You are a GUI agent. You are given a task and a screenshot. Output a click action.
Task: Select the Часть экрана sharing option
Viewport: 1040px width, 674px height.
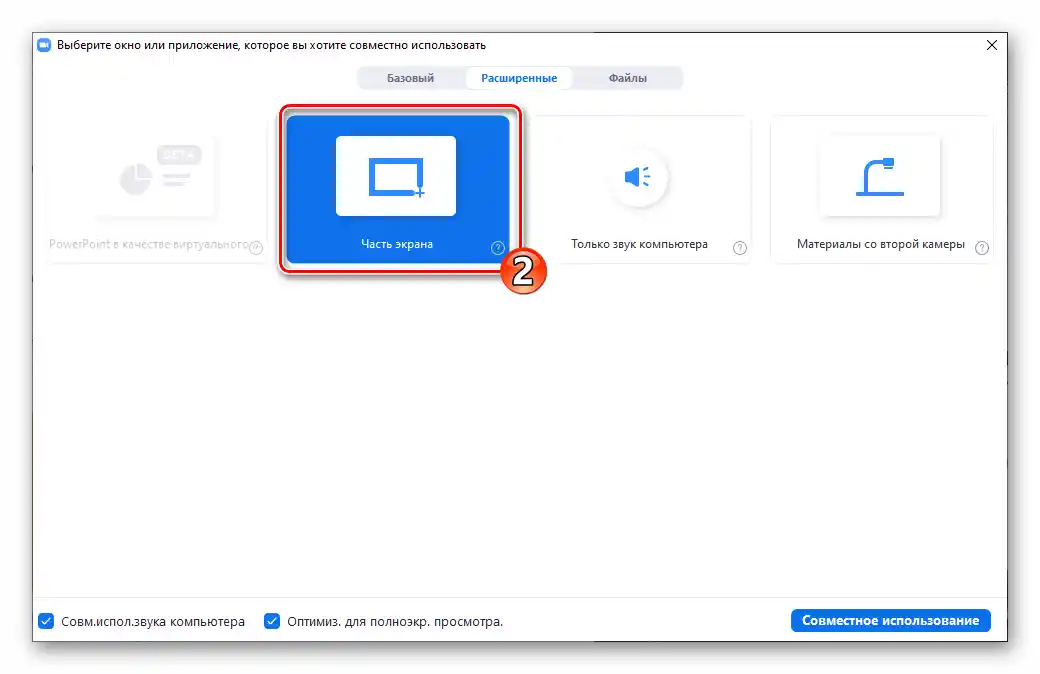398,177
